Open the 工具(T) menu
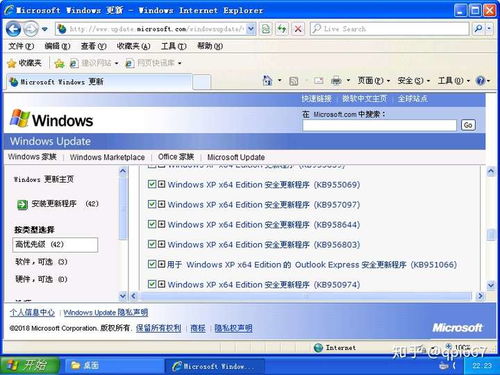This screenshot has width=500, height=375. (x=173, y=46)
